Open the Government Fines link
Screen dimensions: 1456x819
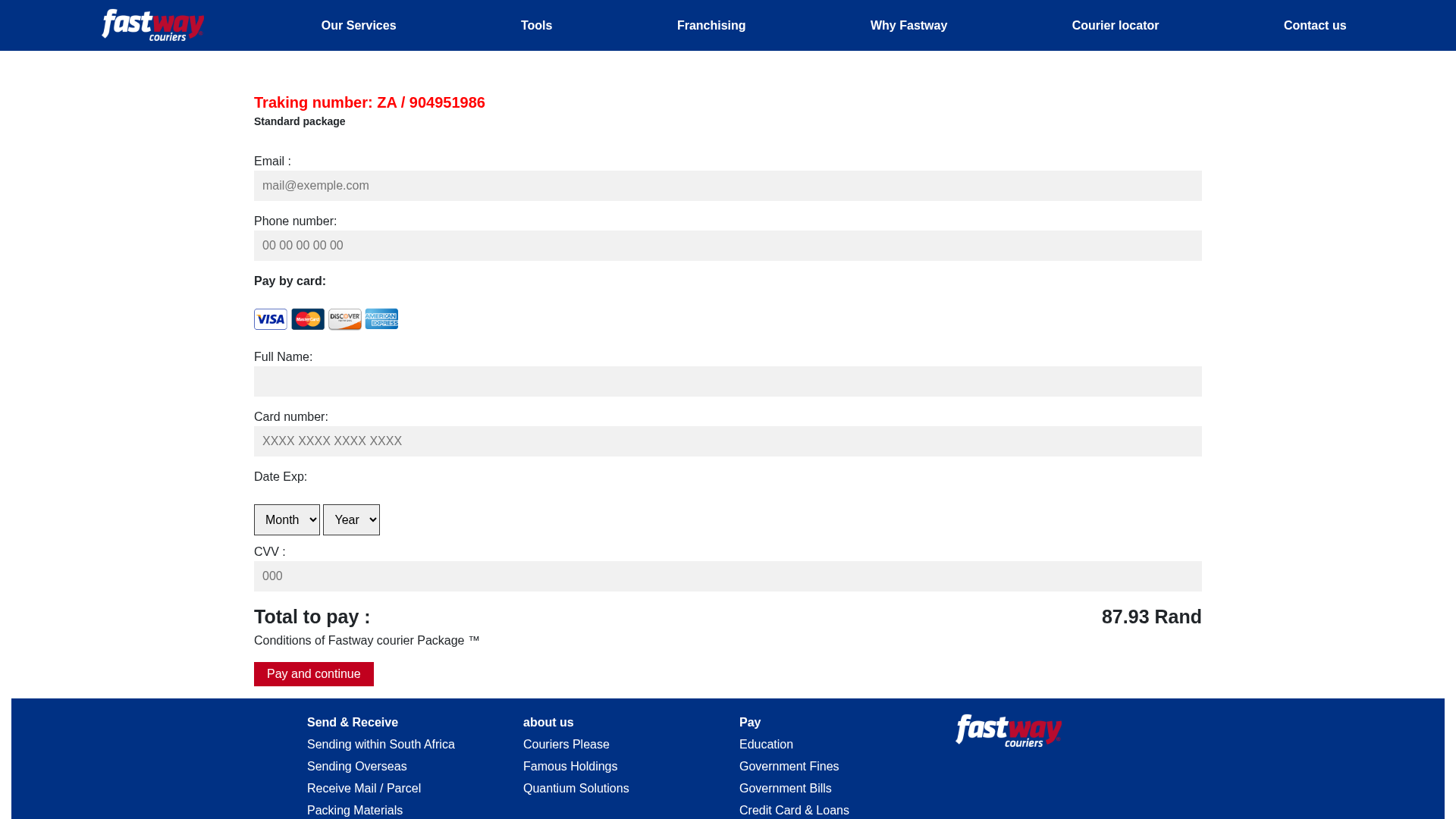[x=789, y=767]
